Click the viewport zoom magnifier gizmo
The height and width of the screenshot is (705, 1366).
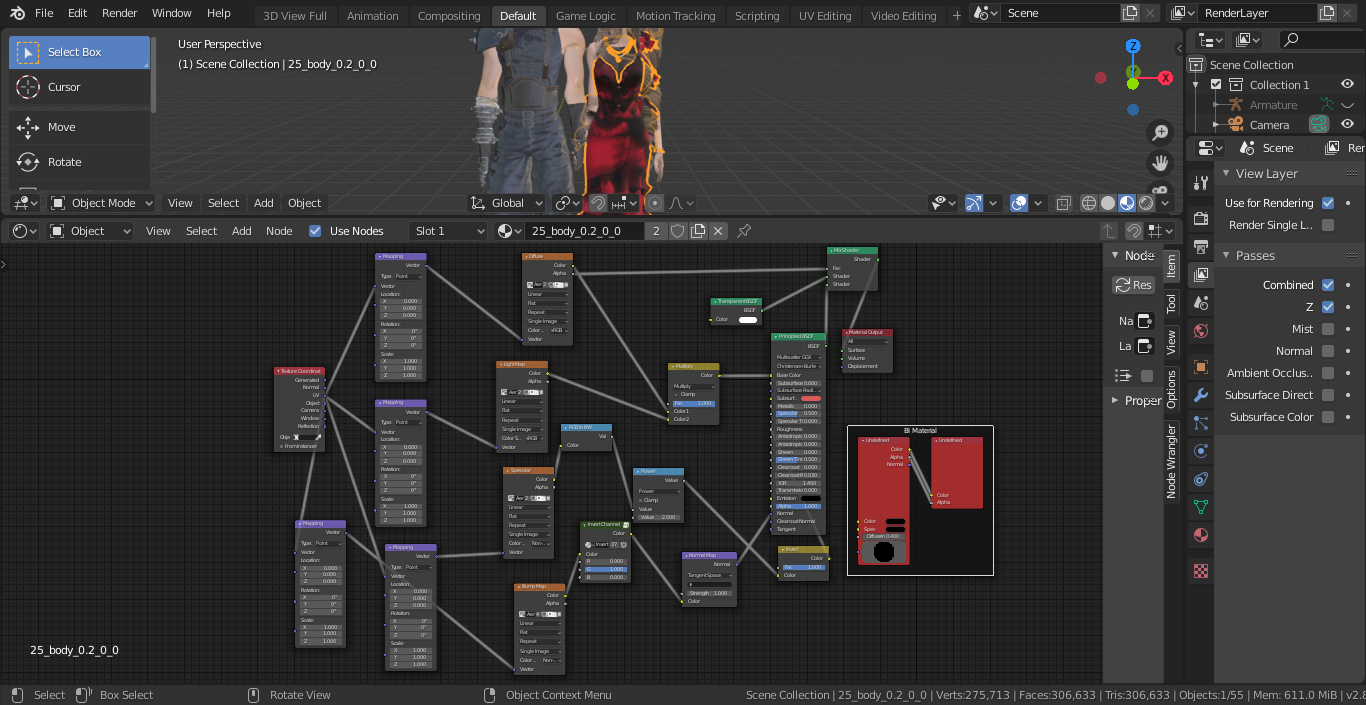1160,132
